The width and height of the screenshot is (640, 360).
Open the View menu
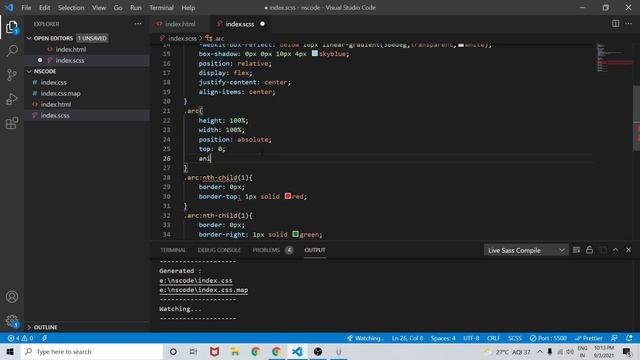pos(99,8)
